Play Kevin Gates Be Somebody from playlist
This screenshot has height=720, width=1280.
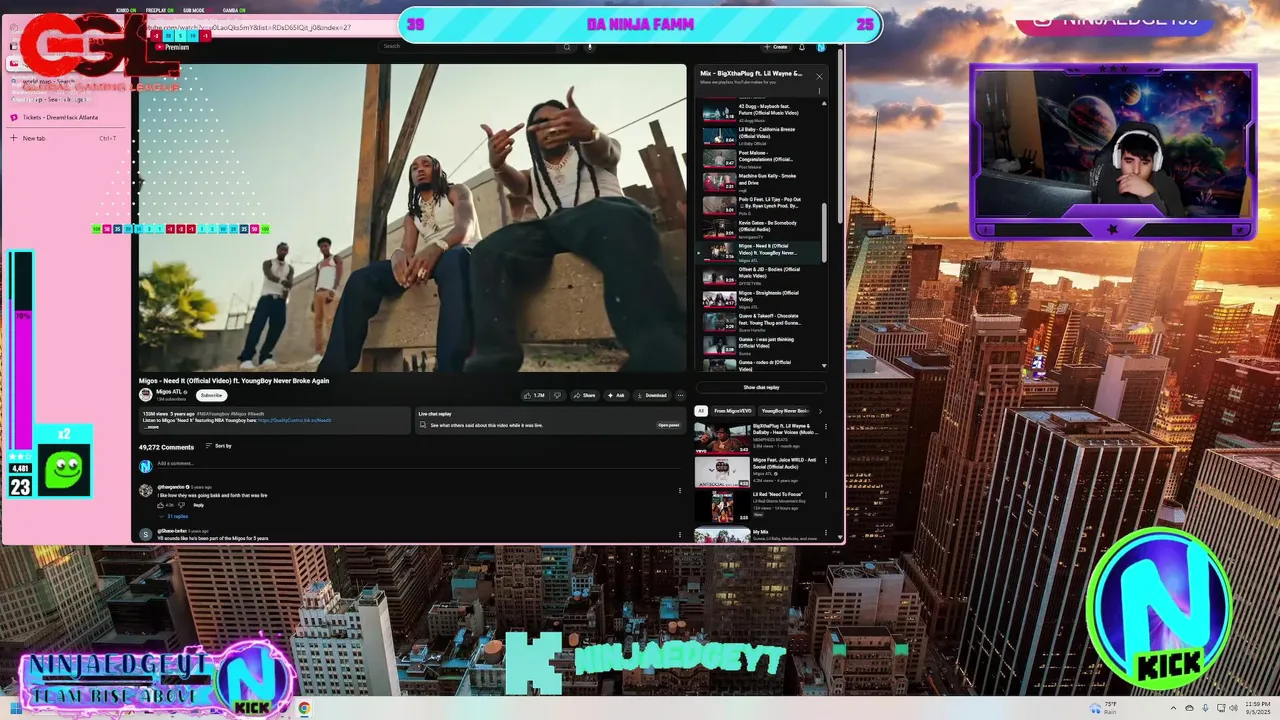click(x=762, y=229)
